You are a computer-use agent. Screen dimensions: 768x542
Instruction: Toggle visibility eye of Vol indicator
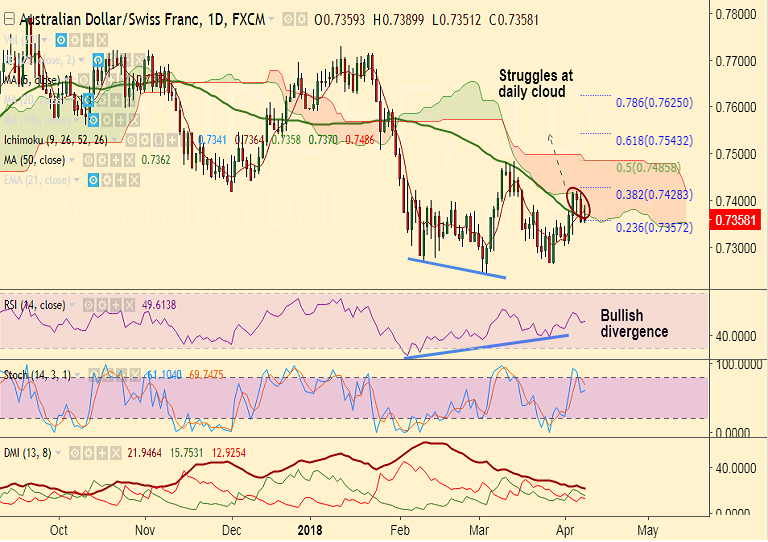61,40
